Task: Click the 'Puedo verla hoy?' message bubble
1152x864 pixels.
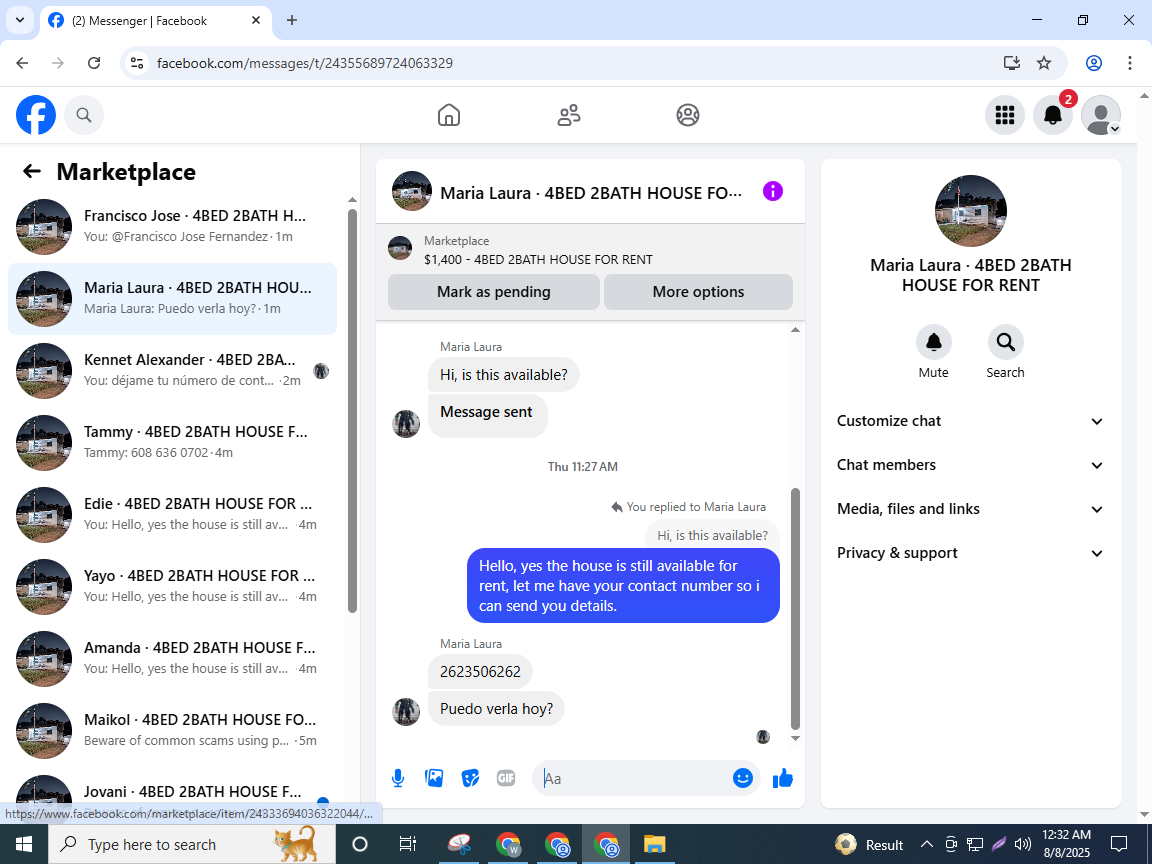Action: 496,709
